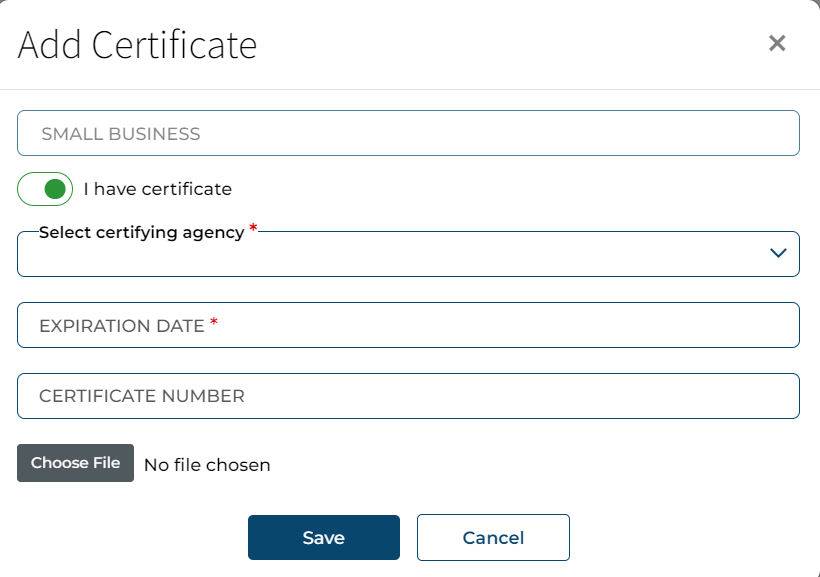Viewport: 820px width, 577px height.
Task: Click the "Select certifying agency" label
Action: coord(141,232)
